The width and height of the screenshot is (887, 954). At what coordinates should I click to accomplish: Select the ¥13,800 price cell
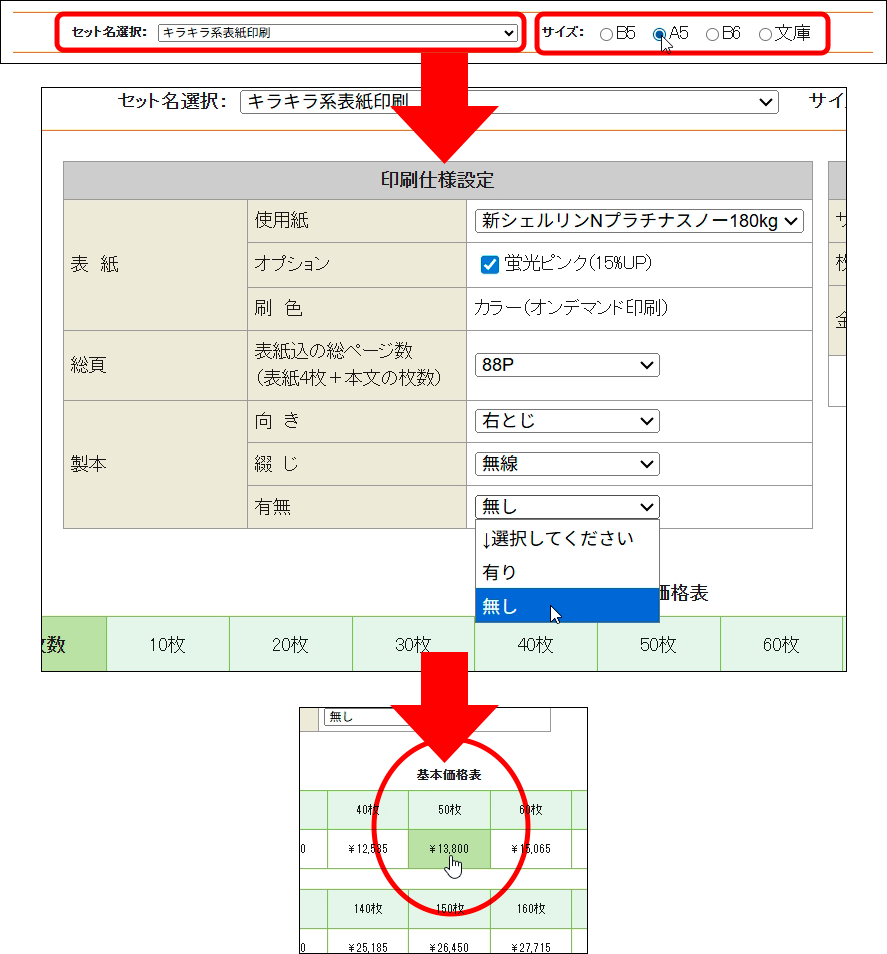click(449, 849)
